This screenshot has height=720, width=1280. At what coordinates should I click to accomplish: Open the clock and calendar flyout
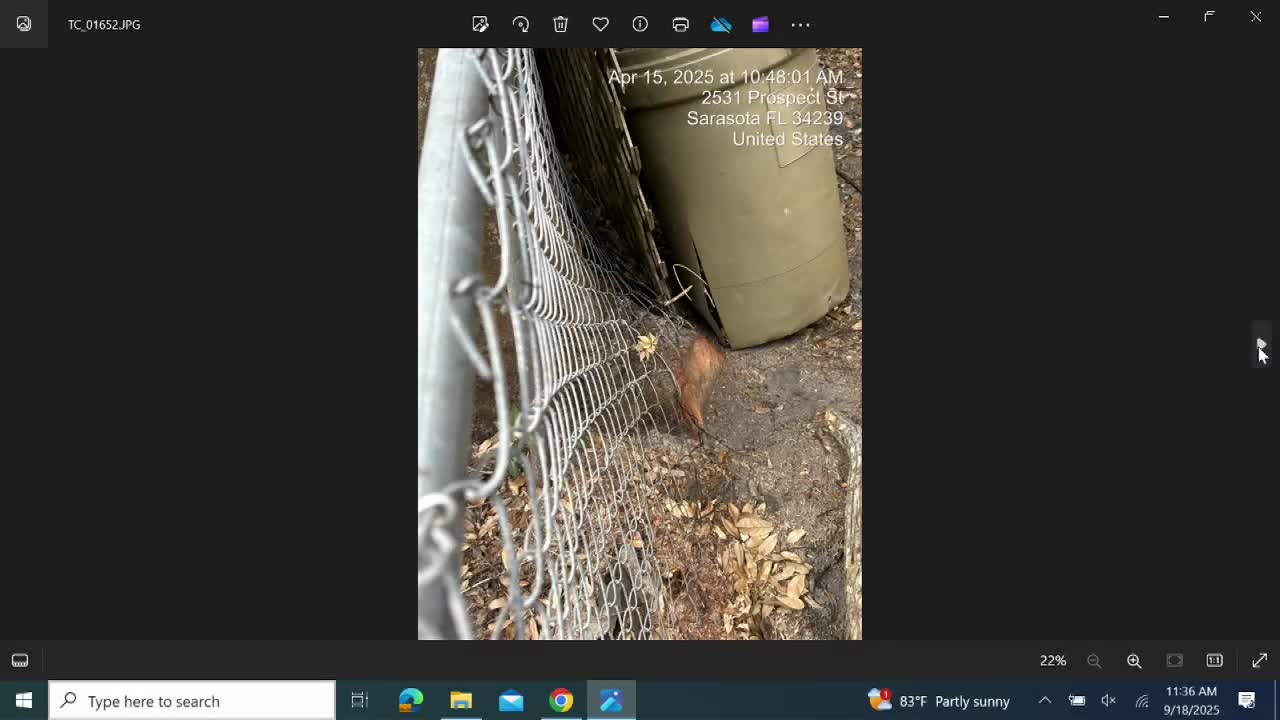point(1191,700)
